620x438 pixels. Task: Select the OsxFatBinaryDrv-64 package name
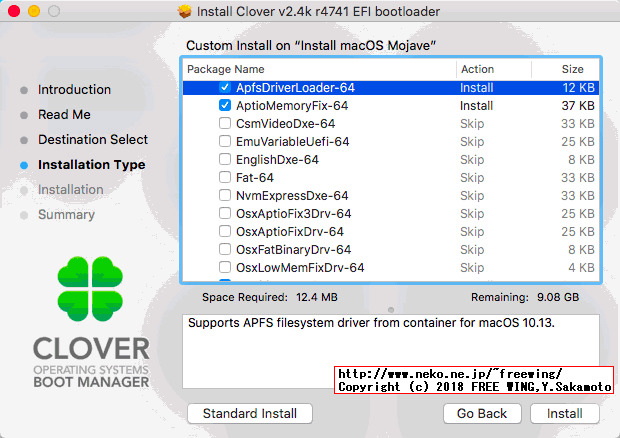[293, 249]
